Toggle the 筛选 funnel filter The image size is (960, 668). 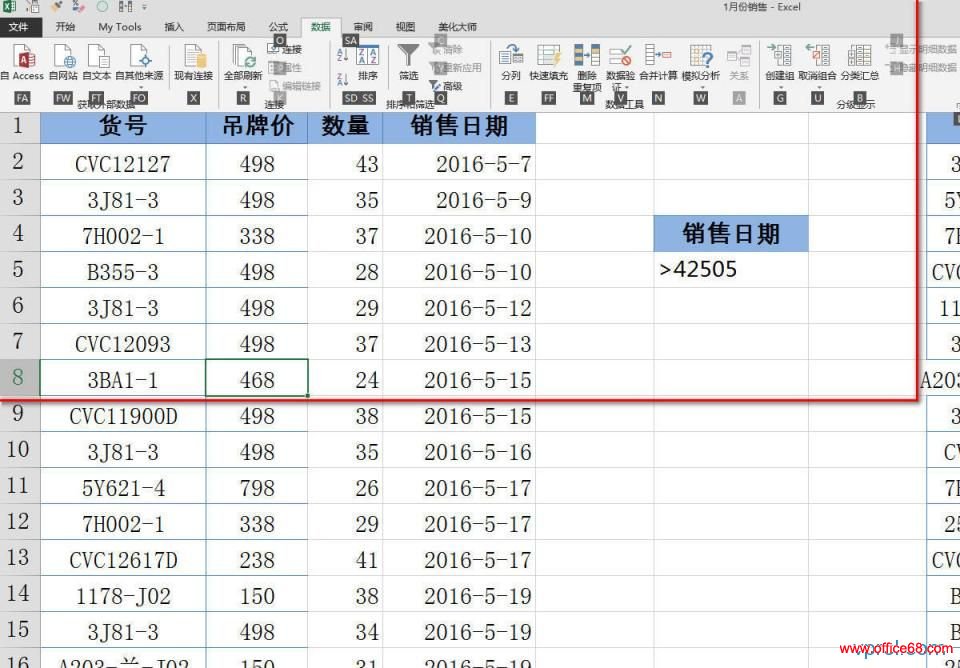(408, 62)
